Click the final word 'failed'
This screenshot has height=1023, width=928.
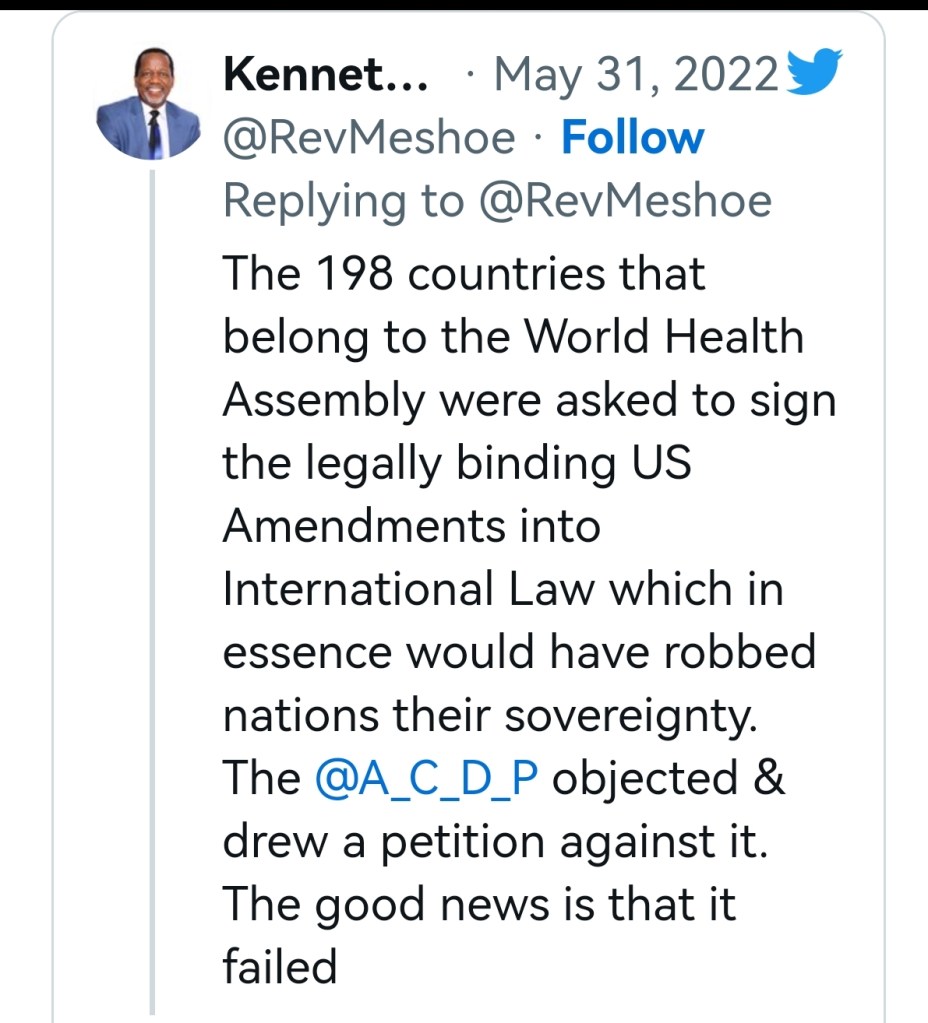tap(280, 968)
